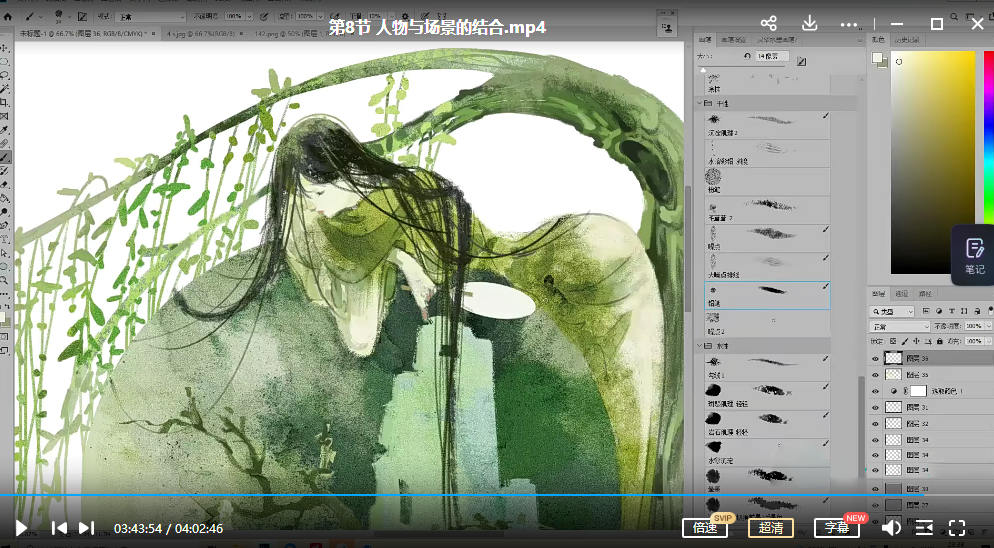The width and height of the screenshot is (994, 548).
Task: Skip to the next video
Action: tap(86, 528)
